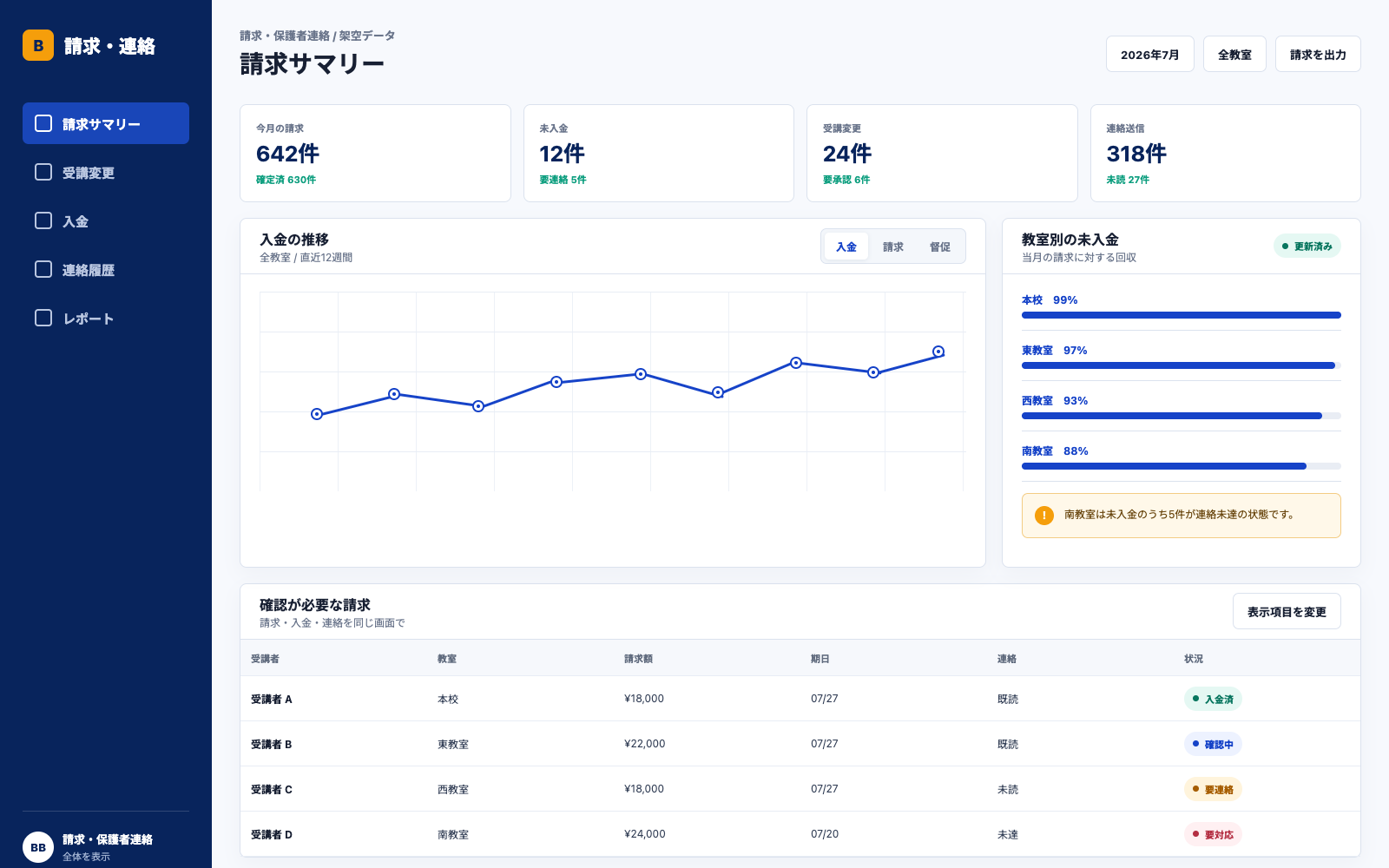Screen dimensions: 1389x868
Task: Click the 07/20 due date cell
Action: pos(825,834)
